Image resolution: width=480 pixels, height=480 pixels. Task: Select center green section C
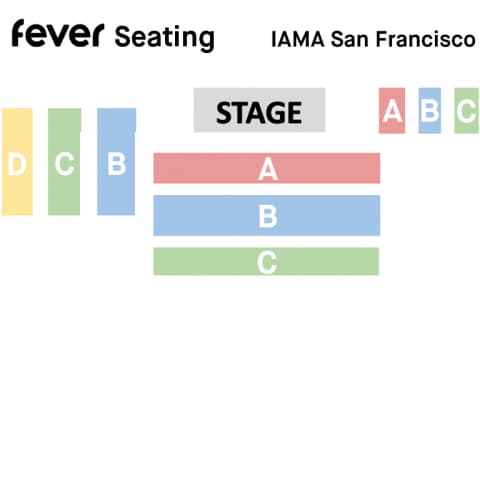[x=266, y=261]
